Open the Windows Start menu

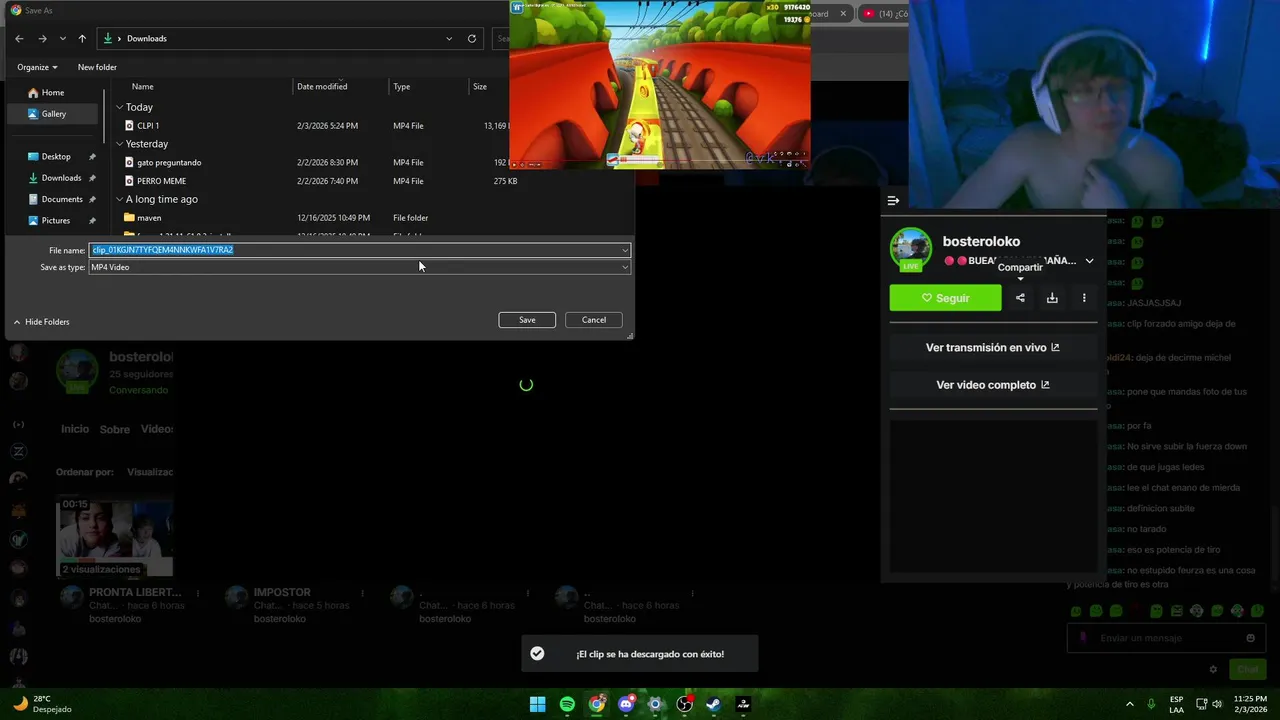point(537,704)
